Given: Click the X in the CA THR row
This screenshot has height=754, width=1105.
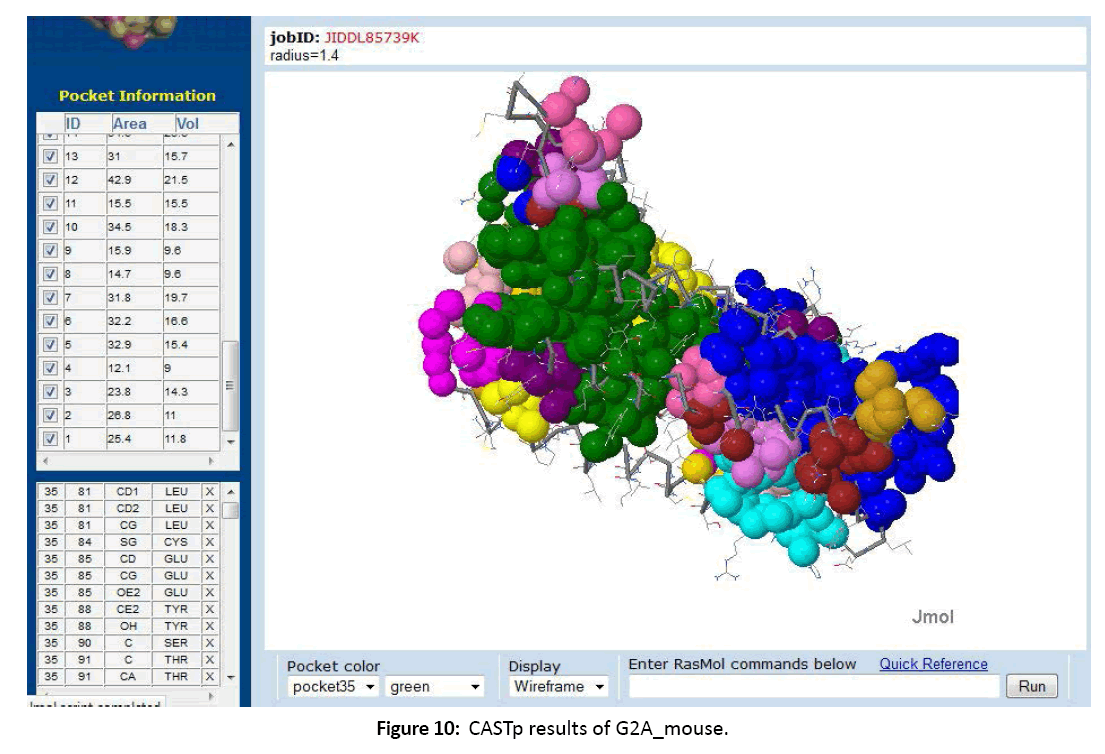Looking at the screenshot, I should tap(209, 677).
